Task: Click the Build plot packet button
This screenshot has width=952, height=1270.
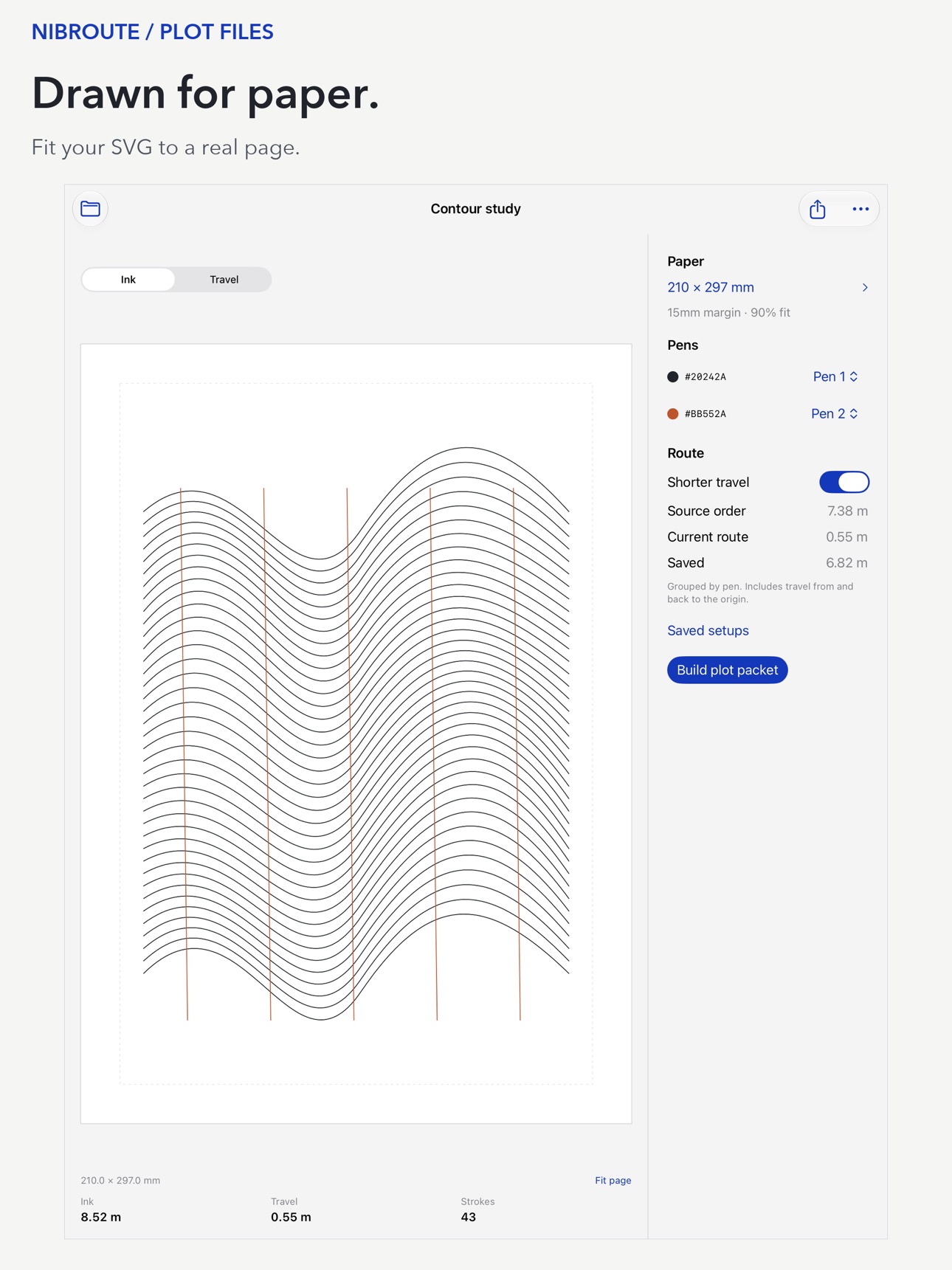Action: (728, 670)
